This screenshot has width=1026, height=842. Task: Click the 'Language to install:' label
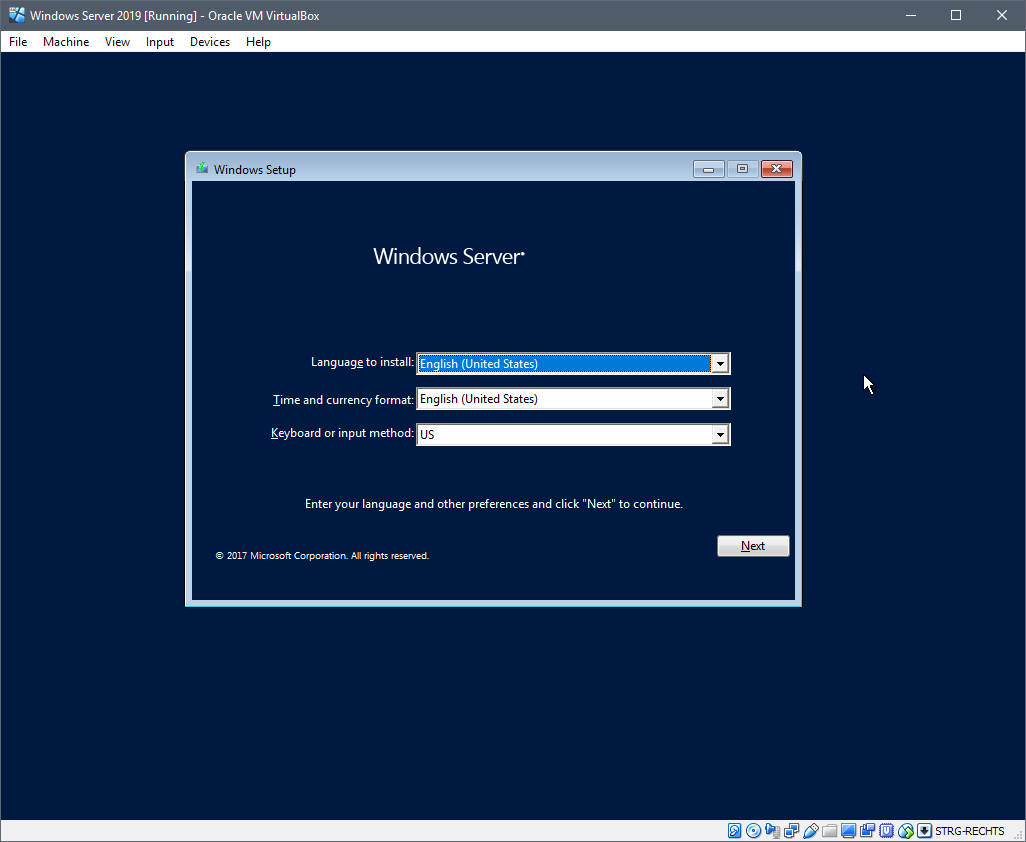363,362
